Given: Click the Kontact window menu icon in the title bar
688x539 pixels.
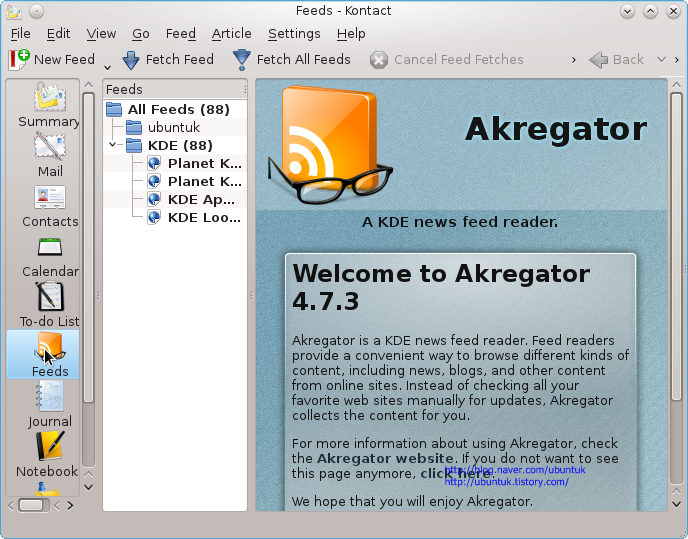Looking at the screenshot, I should (x=14, y=11).
